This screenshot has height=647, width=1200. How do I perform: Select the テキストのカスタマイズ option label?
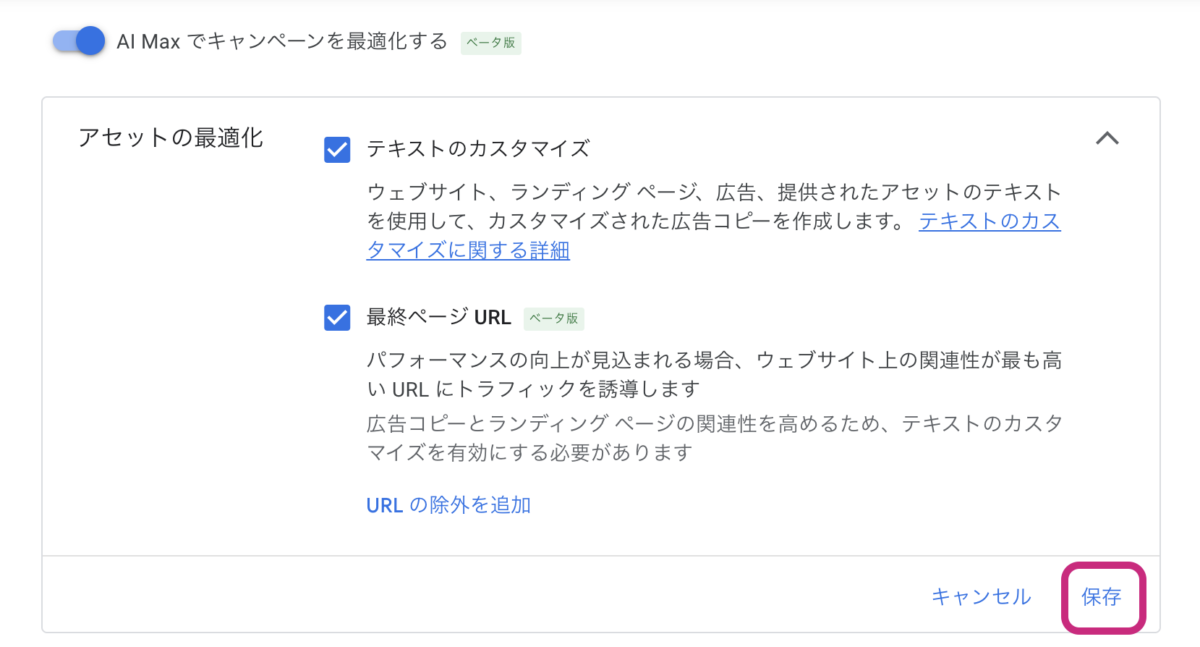coord(478,150)
